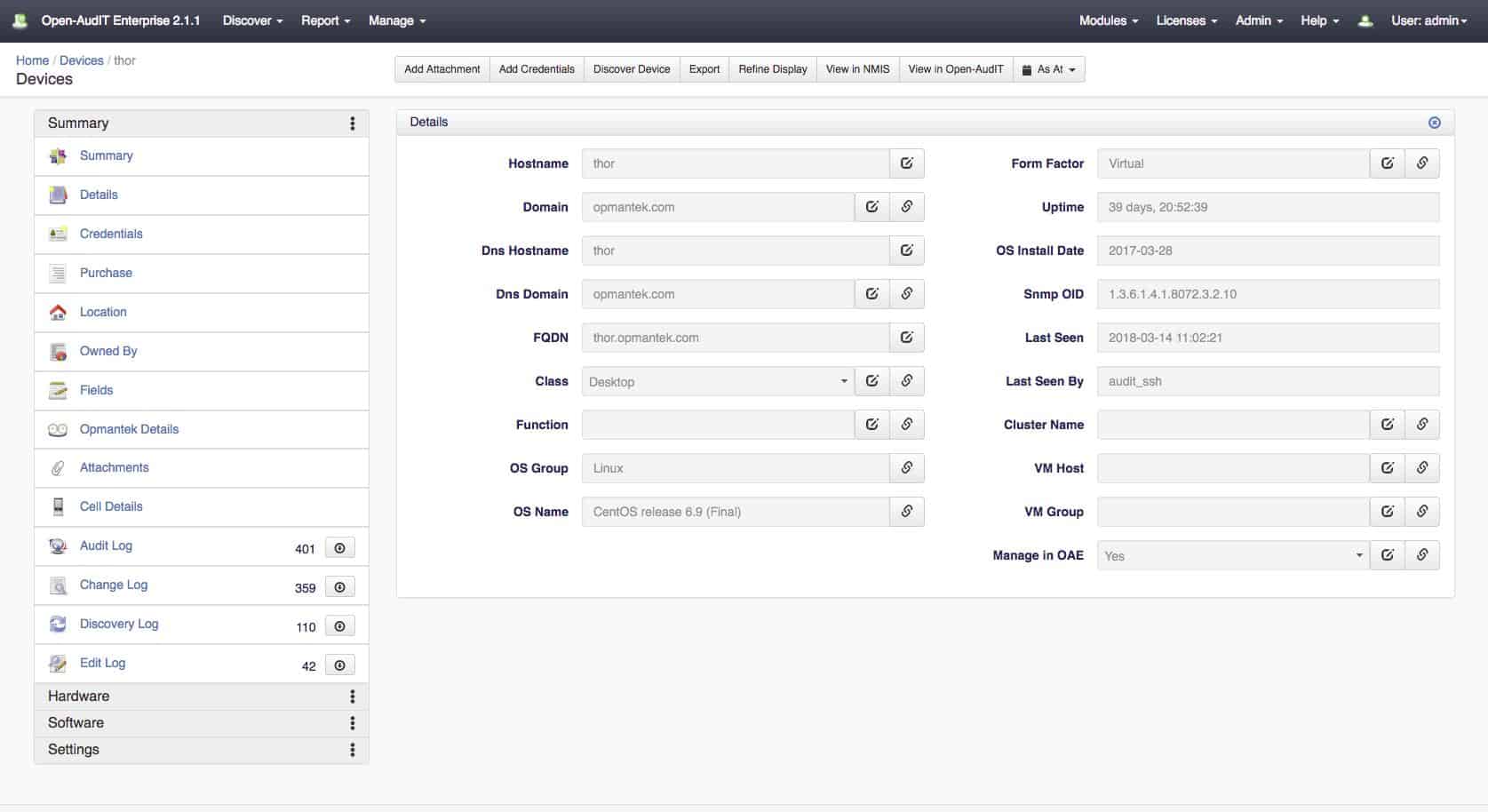Click link icon for VM Host

[1421, 468]
